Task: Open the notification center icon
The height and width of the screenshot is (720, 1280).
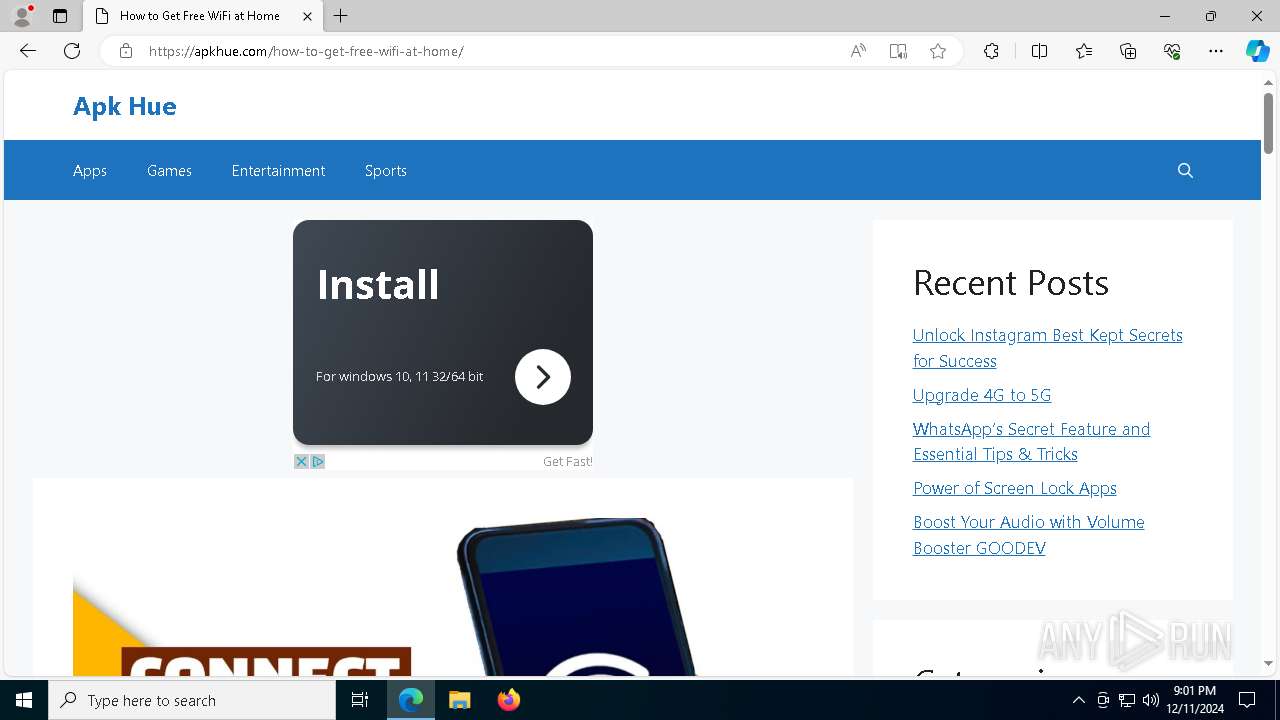Action: tap(1247, 700)
